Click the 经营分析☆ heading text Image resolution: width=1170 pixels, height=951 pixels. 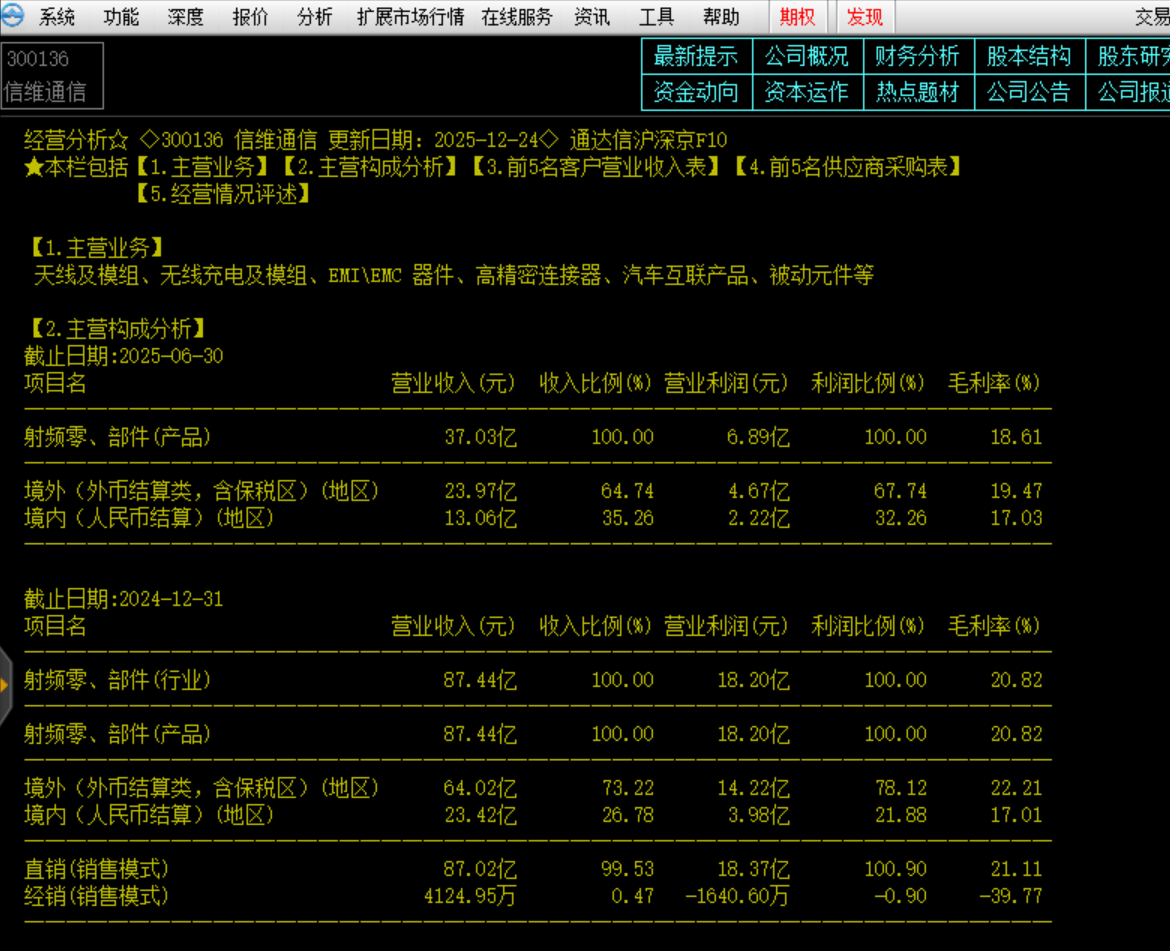point(76,139)
